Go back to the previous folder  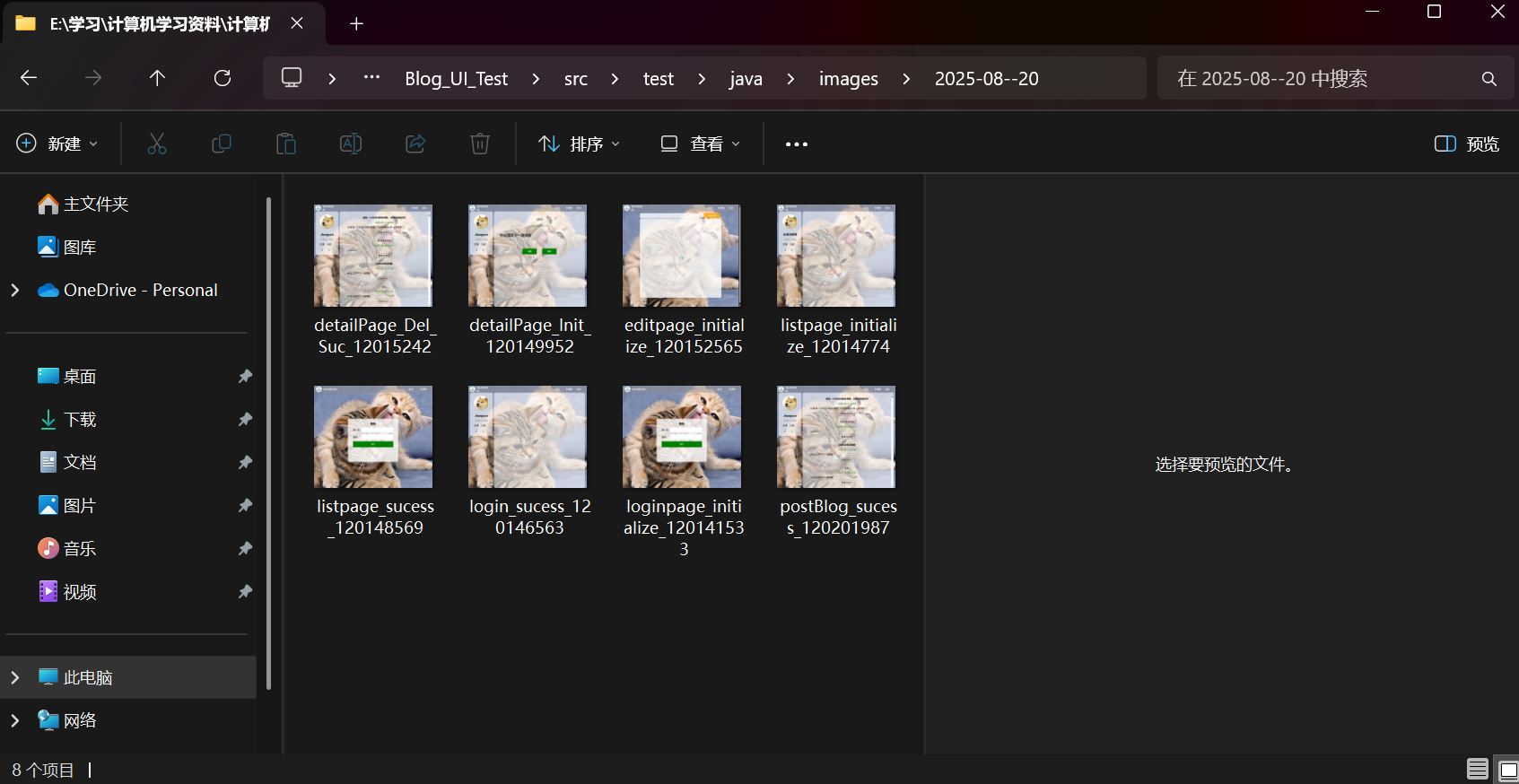pyautogui.click(x=29, y=78)
